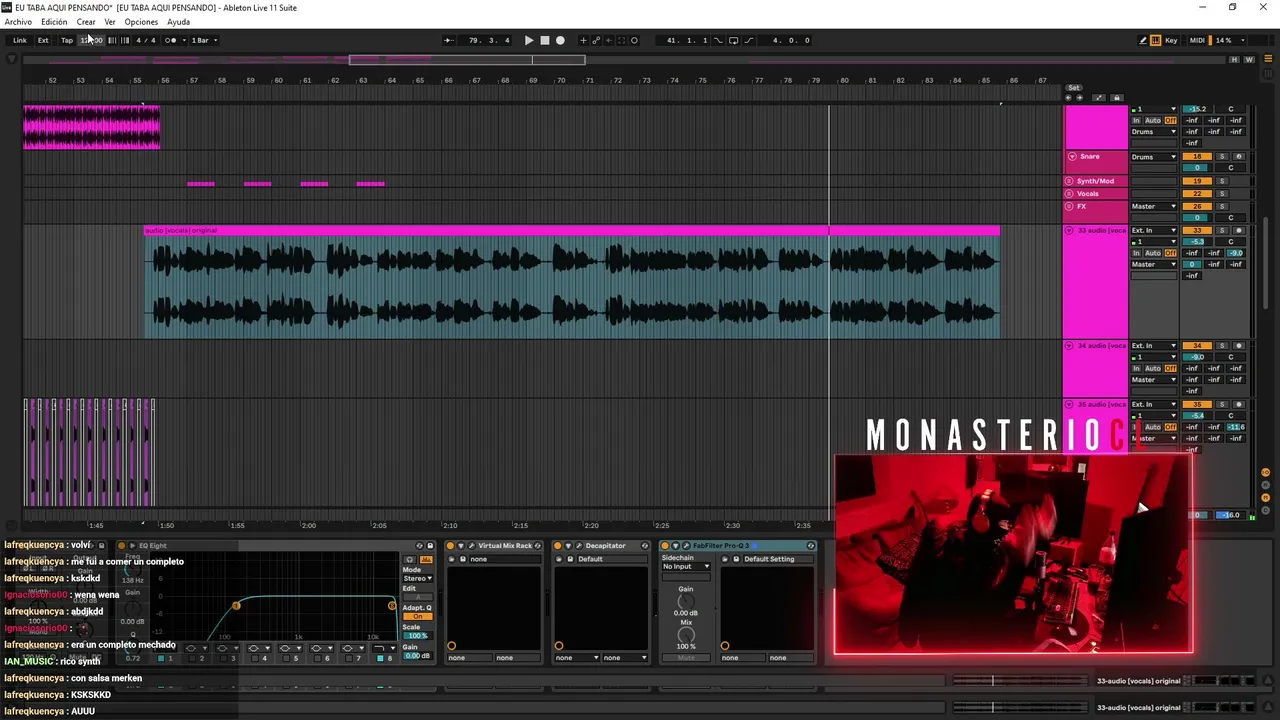Unfold the Vocals group track
Image resolution: width=1280 pixels, height=720 pixels.
(x=1069, y=193)
